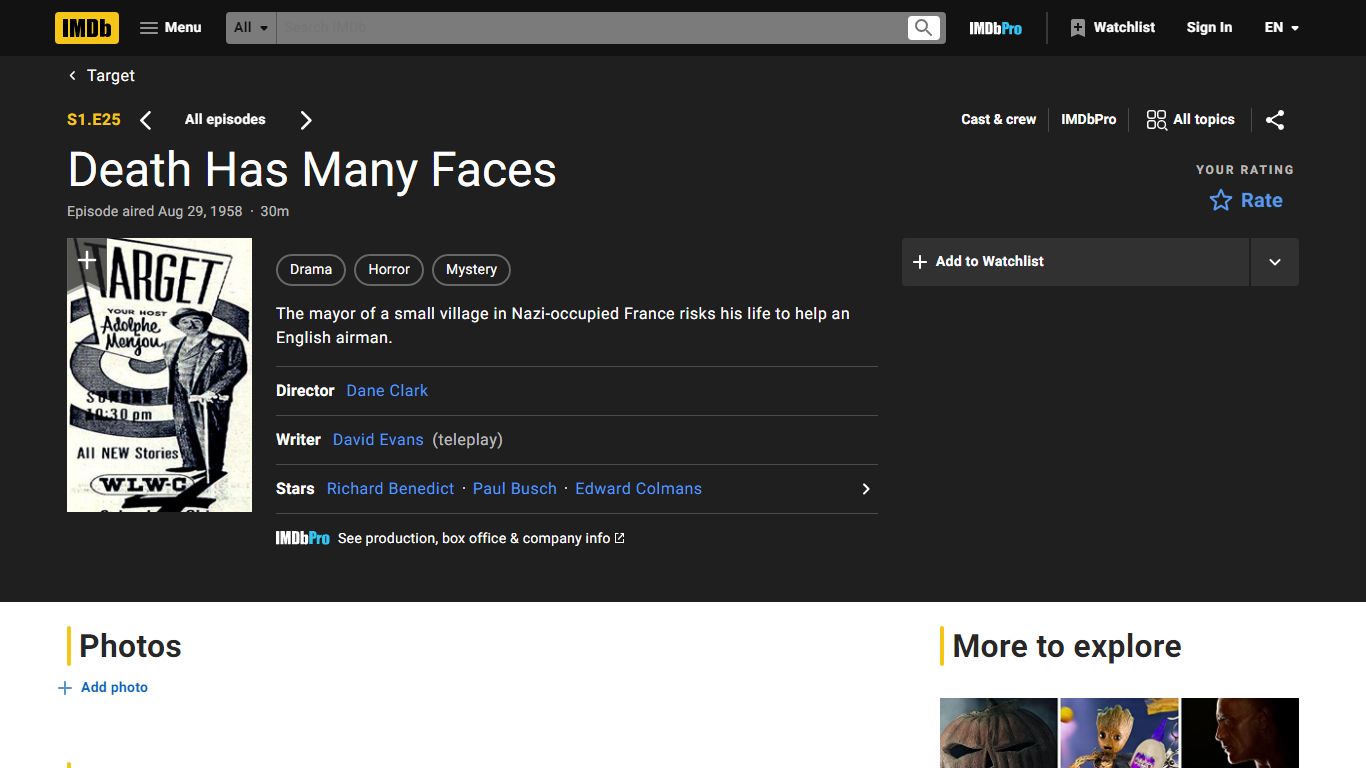
Task: Open the All search category dropdown
Action: click(x=251, y=28)
